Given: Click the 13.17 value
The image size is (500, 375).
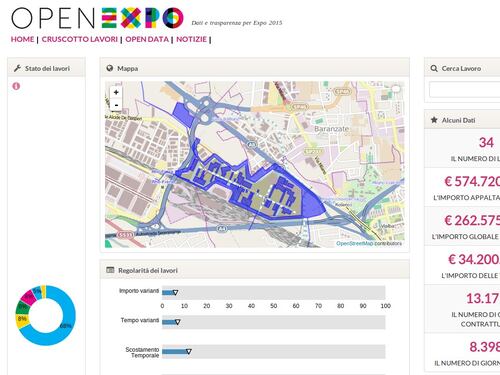Looking at the screenshot, I should click(483, 298).
